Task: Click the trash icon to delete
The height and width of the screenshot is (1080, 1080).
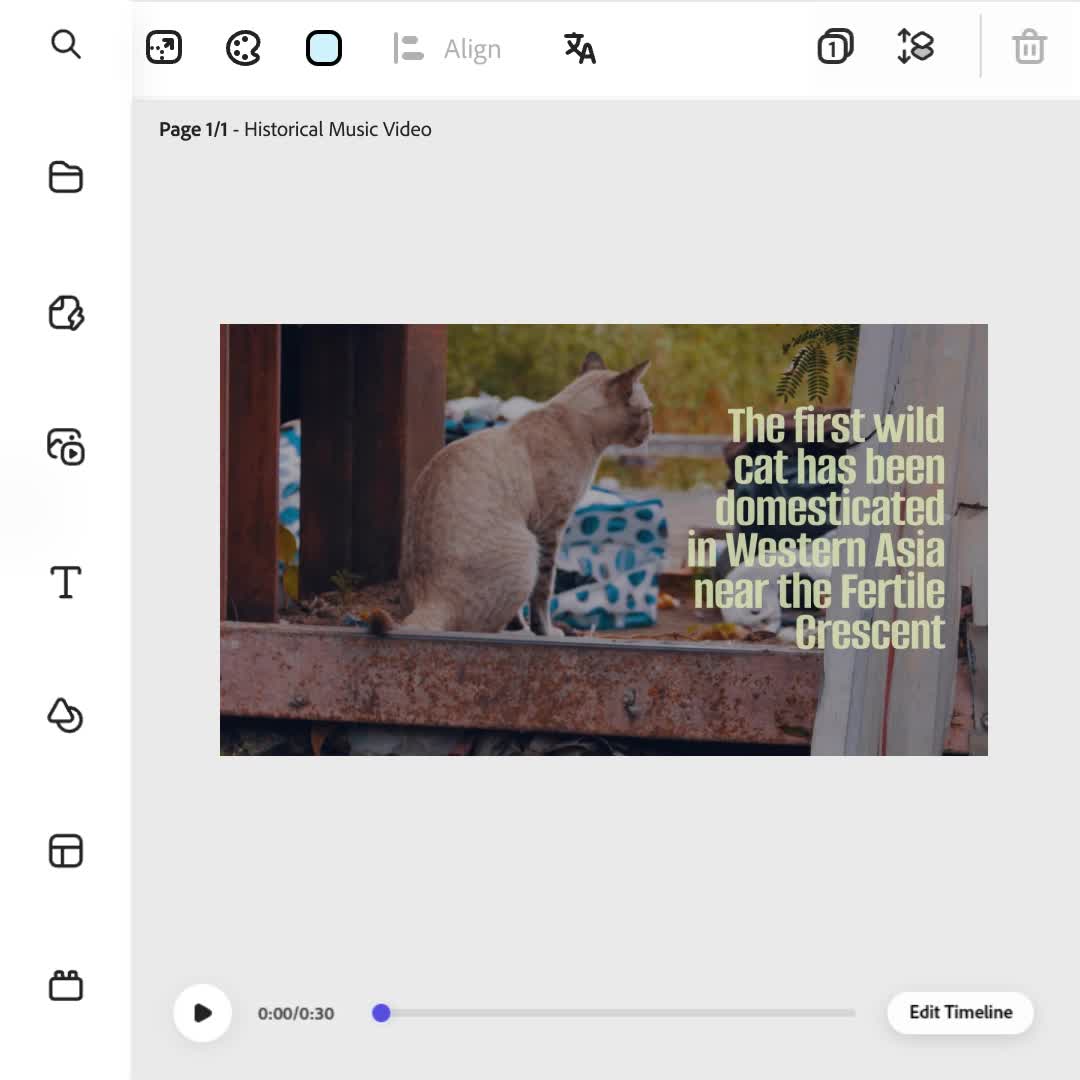Action: [1029, 47]
